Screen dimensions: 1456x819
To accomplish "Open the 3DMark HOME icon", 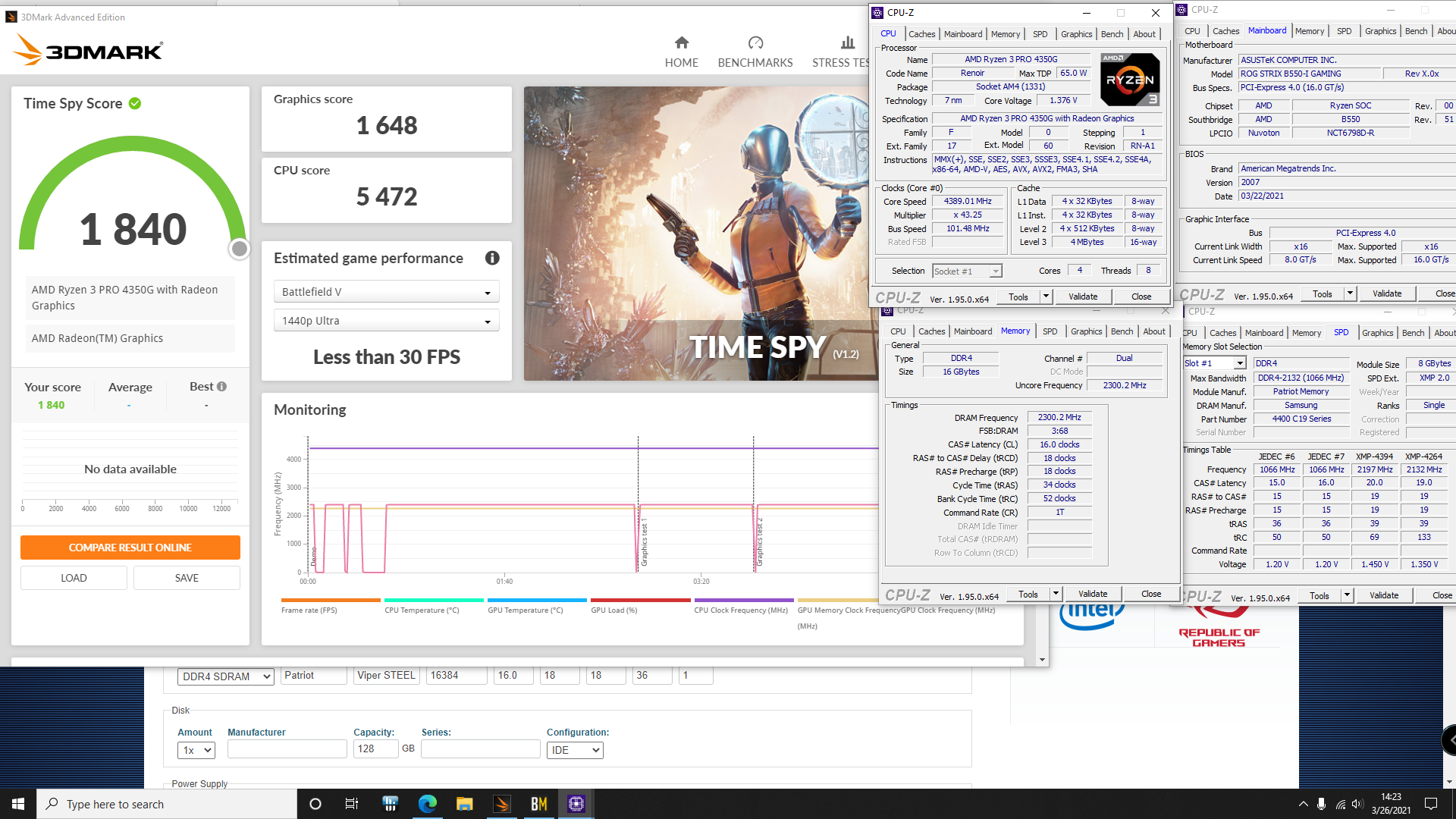I will tap(681, 42).
